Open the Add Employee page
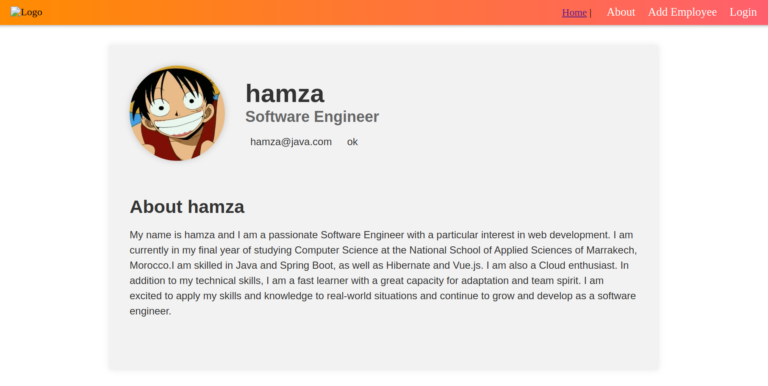 tap(682, 12)
